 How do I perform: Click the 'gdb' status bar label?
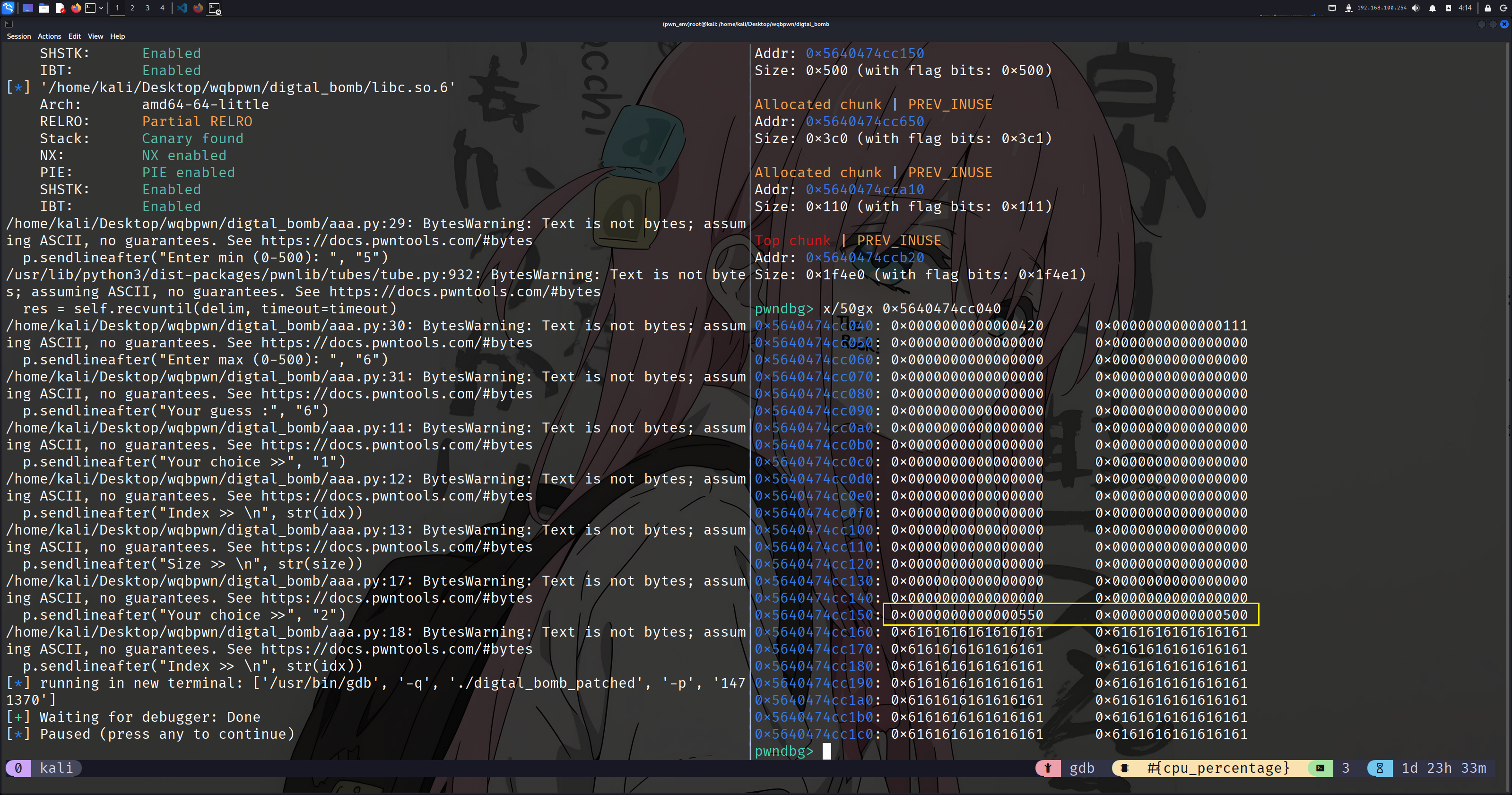point(1082,768)
